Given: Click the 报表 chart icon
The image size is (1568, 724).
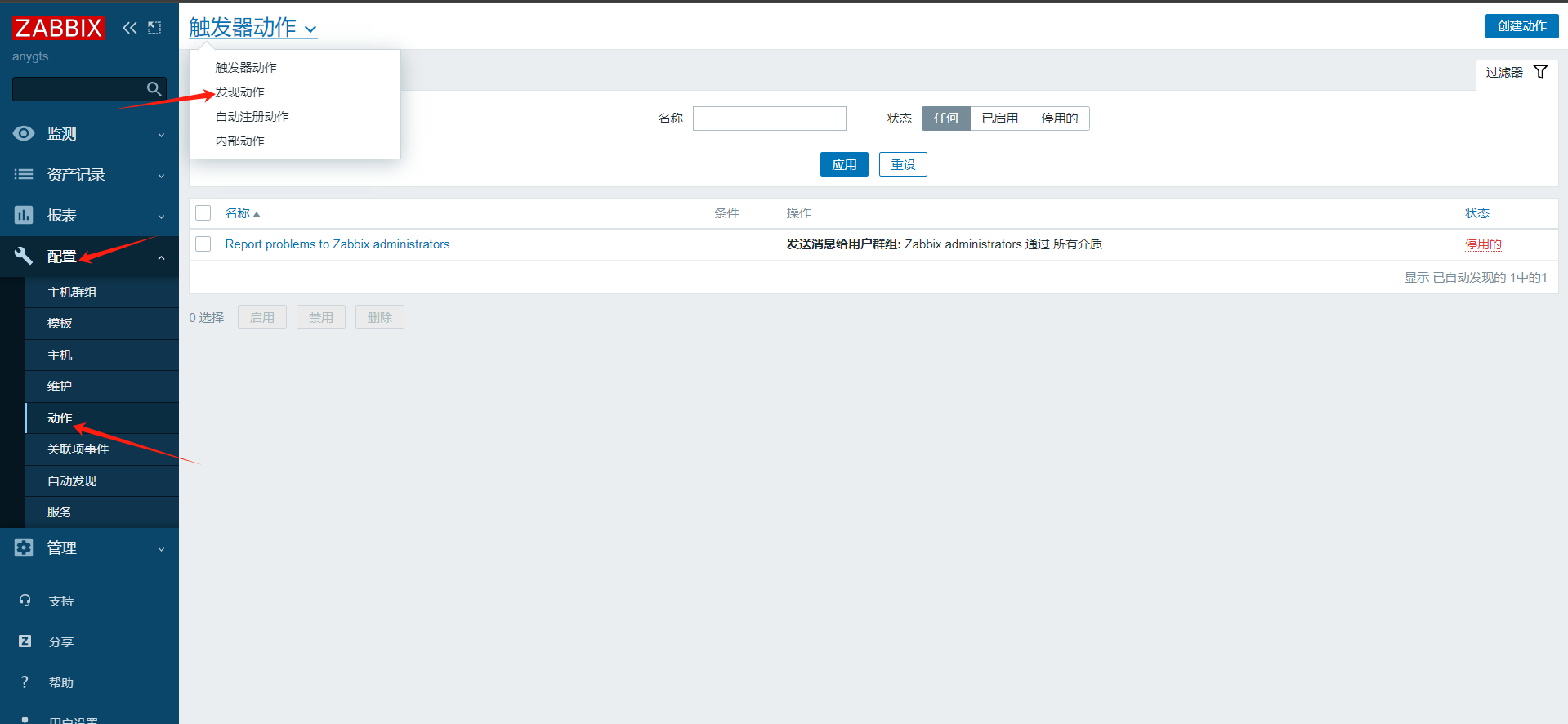Looking at the screenshot, I should pos(24,215).
